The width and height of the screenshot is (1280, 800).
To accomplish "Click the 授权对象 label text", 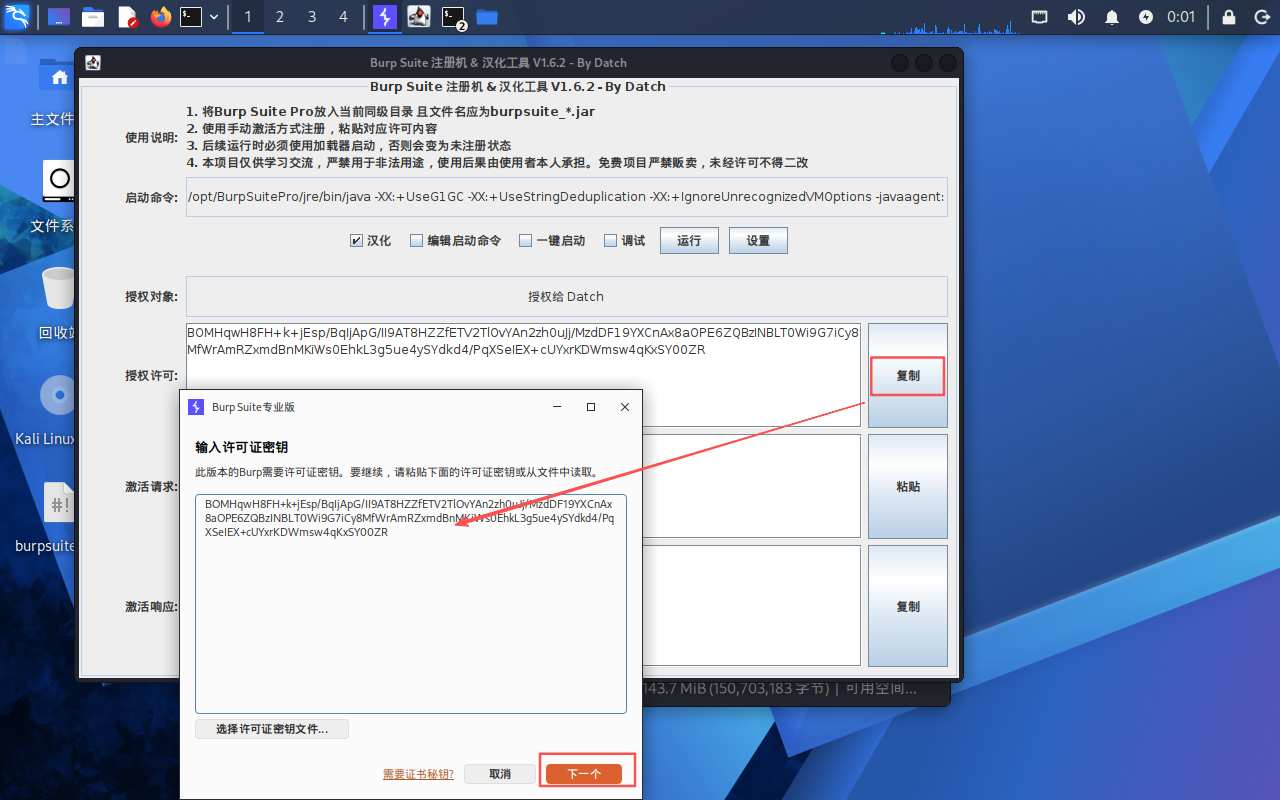I will [x=151, y=297].
